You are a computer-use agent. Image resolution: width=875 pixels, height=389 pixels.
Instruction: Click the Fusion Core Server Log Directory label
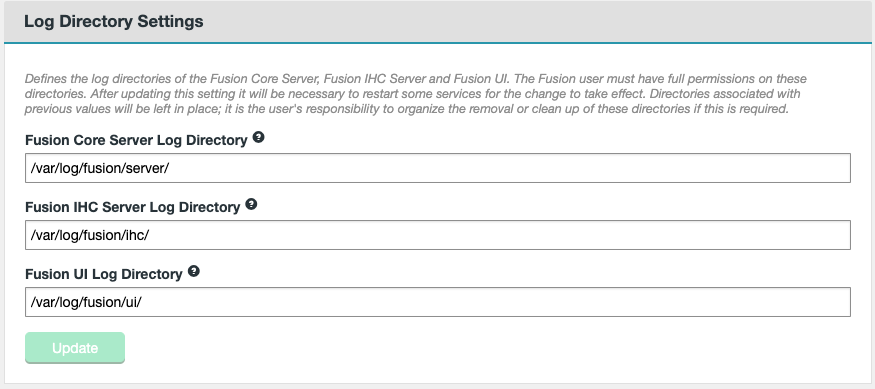[136, 140]
